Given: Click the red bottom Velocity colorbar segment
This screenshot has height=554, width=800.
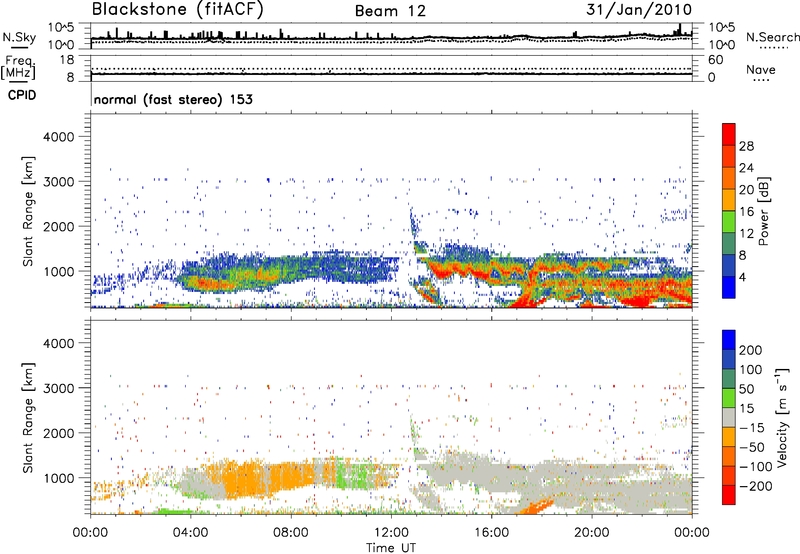Looking at the screenshot, I should click(729, 495).
